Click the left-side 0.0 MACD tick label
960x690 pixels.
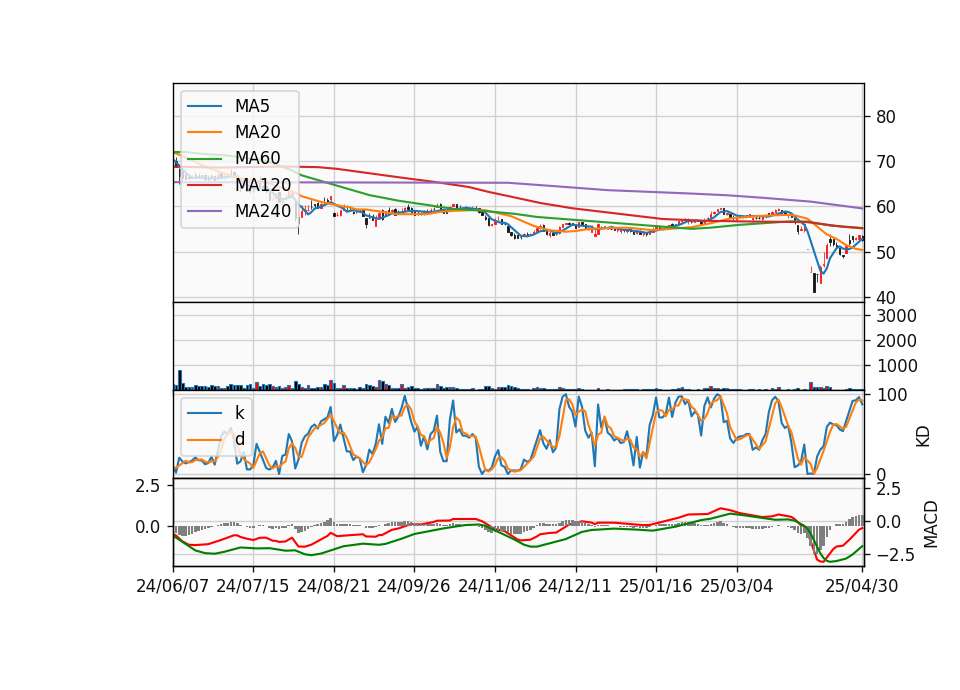[x=148, y=527]
